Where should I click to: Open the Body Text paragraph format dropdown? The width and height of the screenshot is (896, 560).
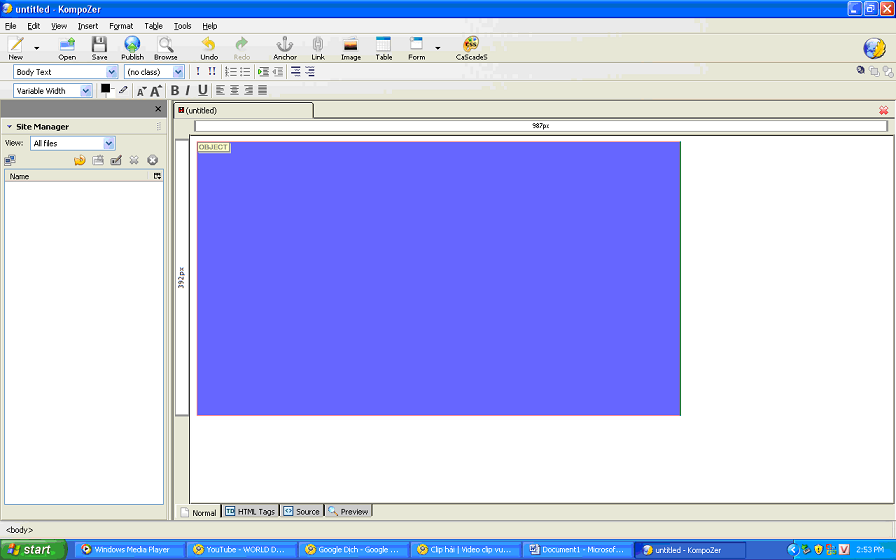click(x=65, y=72)
